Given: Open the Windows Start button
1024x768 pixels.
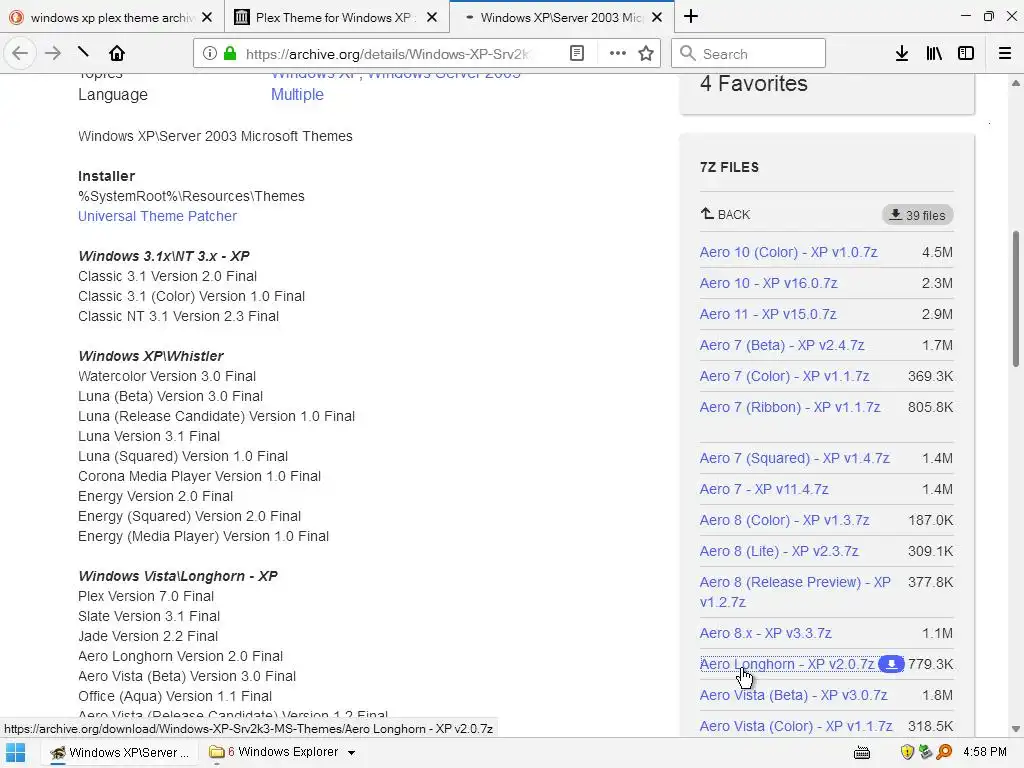Looking at the screenshot, I should tap(16, 752).
